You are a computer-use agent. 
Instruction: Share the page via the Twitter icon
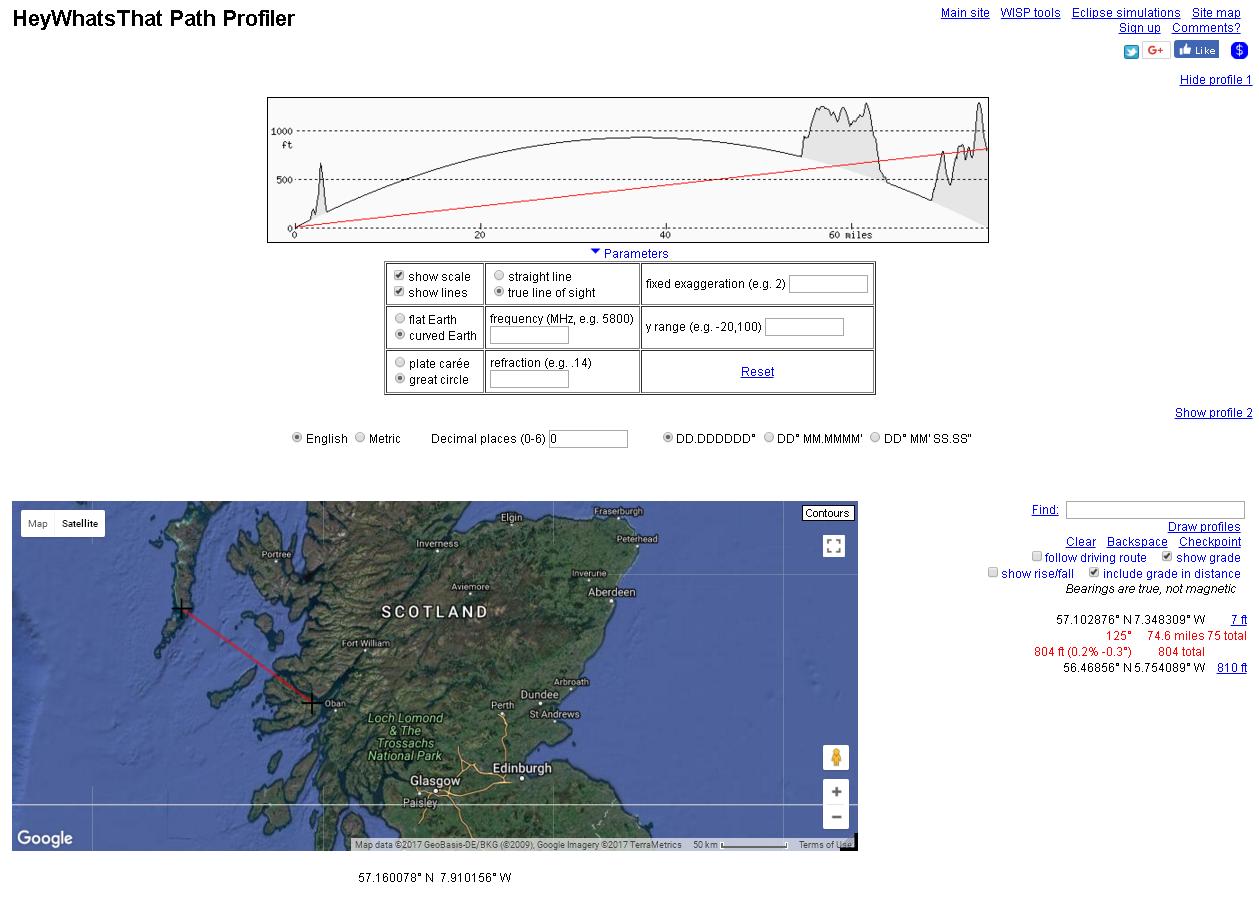1131,52
